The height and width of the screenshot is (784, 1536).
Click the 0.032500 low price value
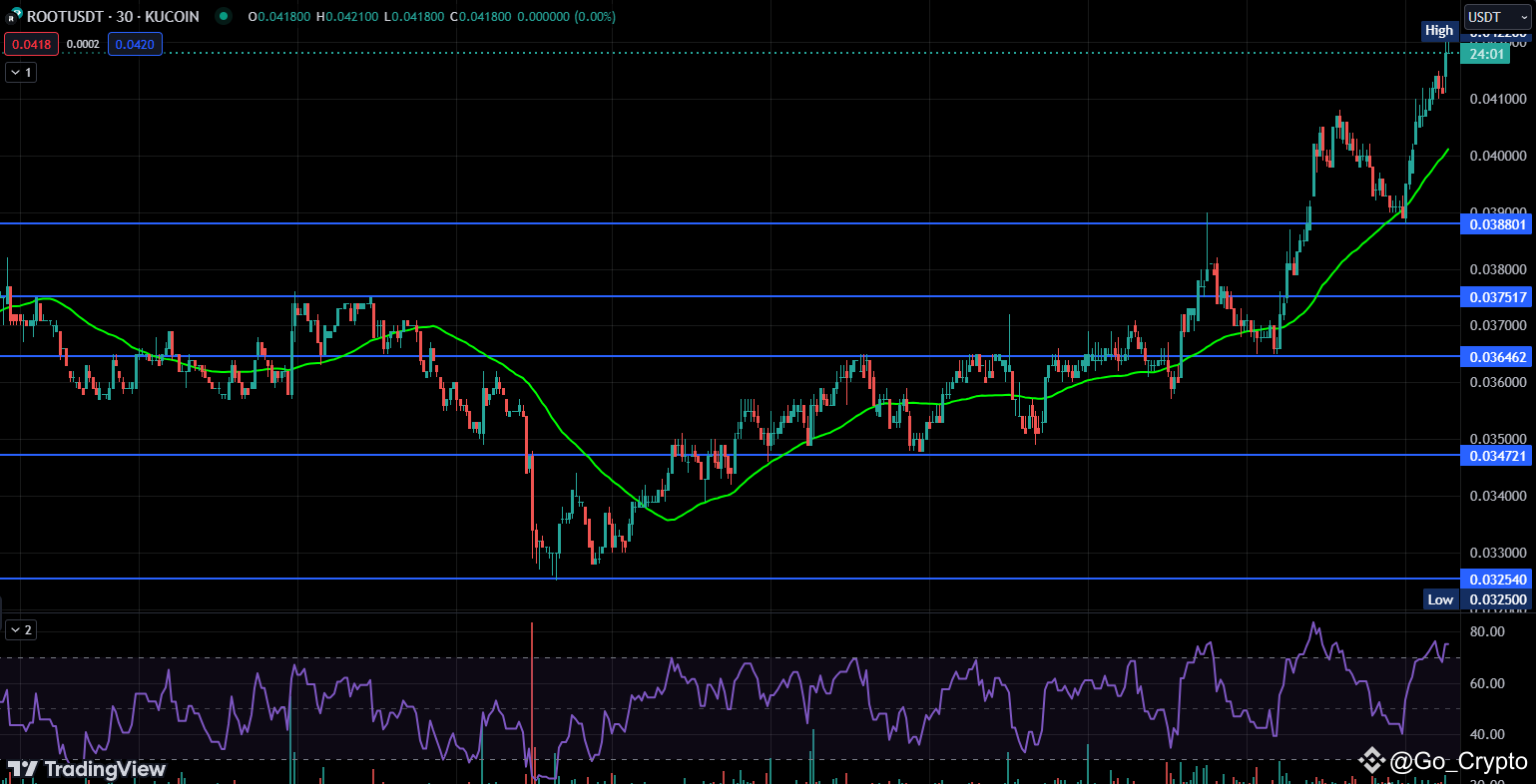tap(1498, 599)
